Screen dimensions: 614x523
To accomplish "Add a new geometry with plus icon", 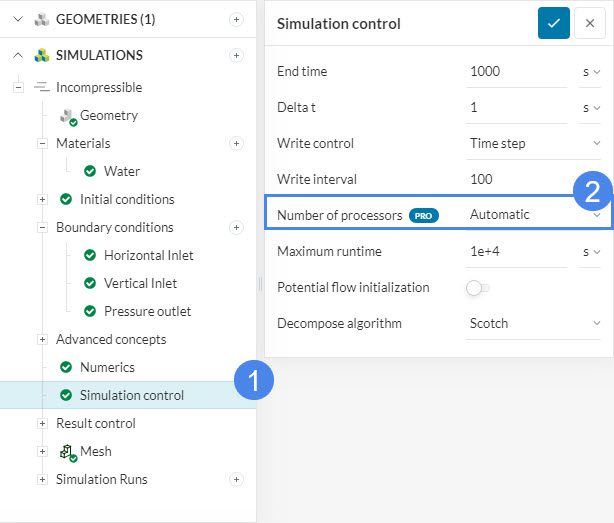I will pyautogui.click(x=236, y=19).
